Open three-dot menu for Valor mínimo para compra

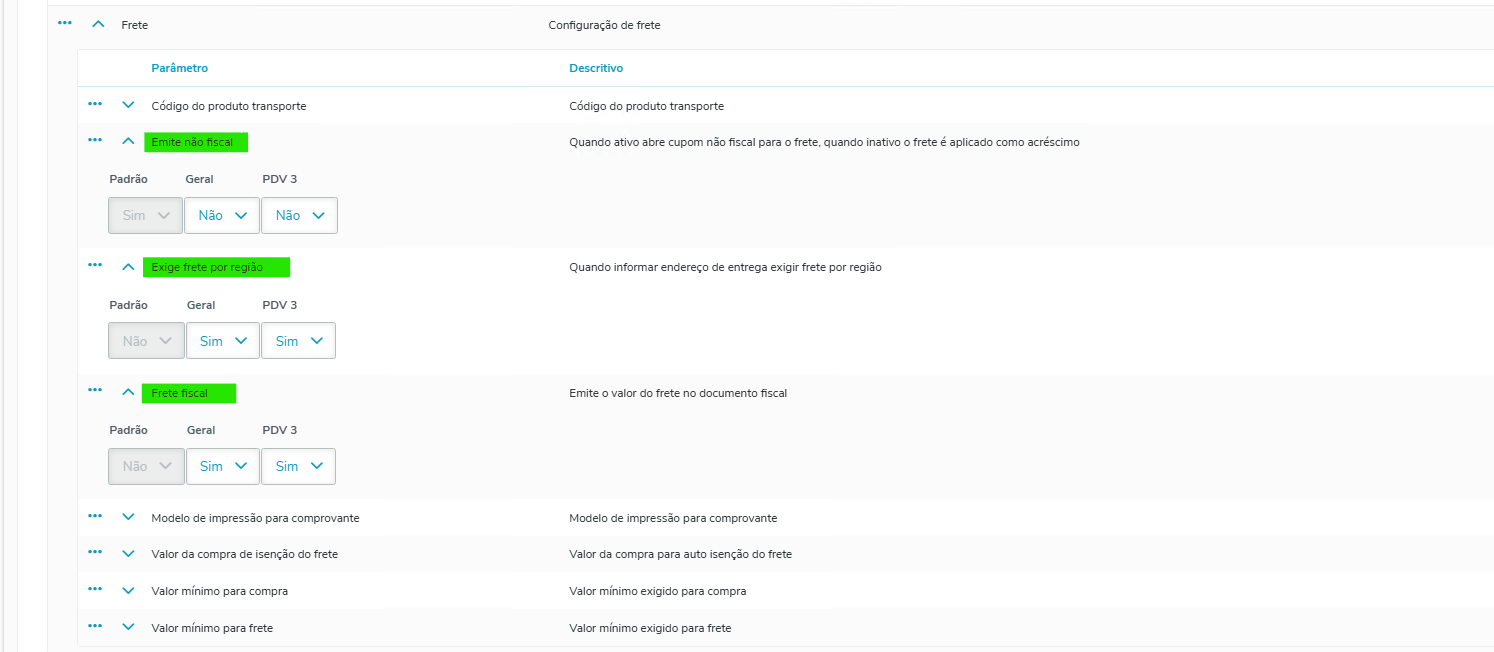[95, 590]
